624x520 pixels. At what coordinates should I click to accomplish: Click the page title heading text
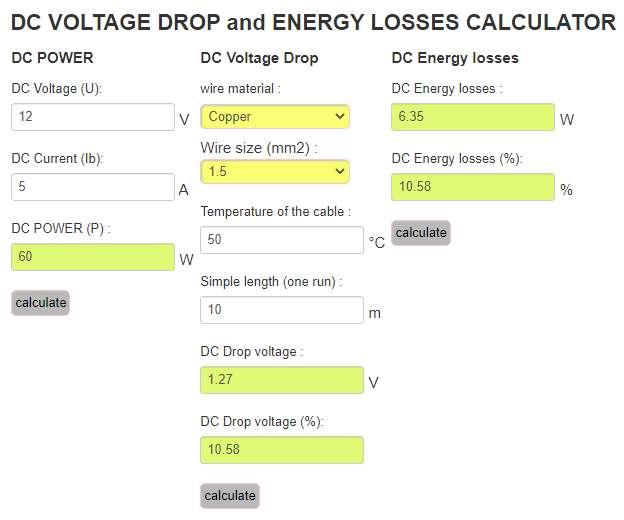click(313, 21)
